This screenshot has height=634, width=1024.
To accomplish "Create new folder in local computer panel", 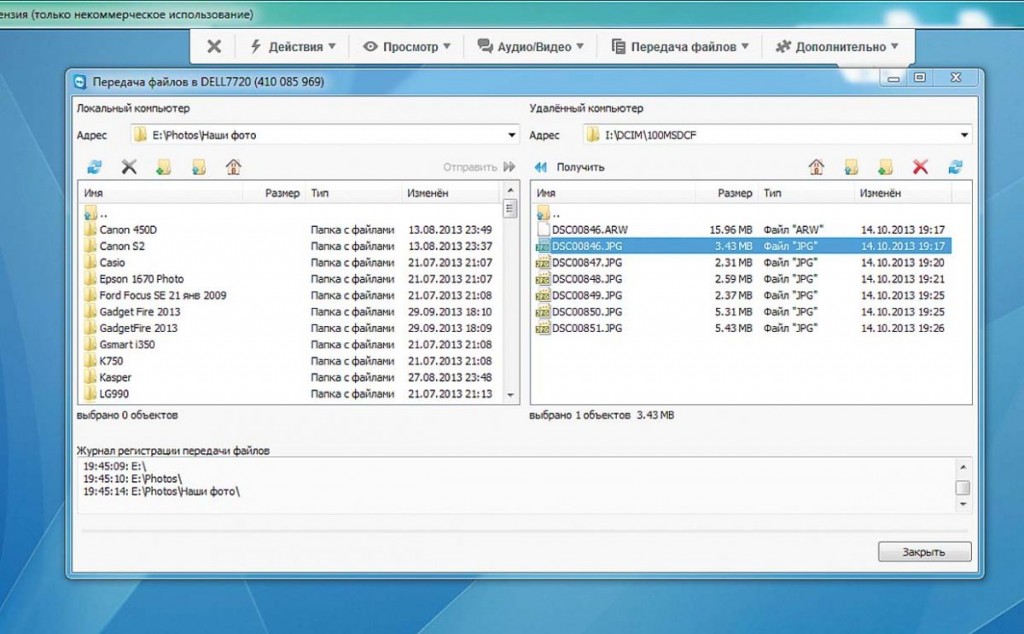I will (163, 167).
